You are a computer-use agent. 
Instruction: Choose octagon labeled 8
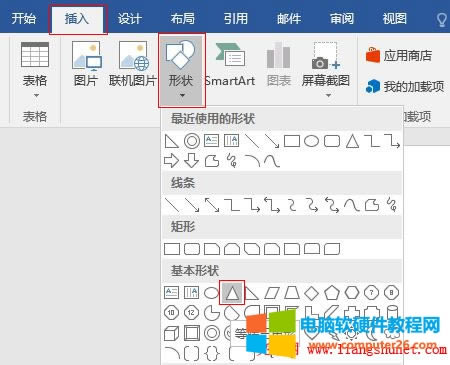tap(392, 293)
